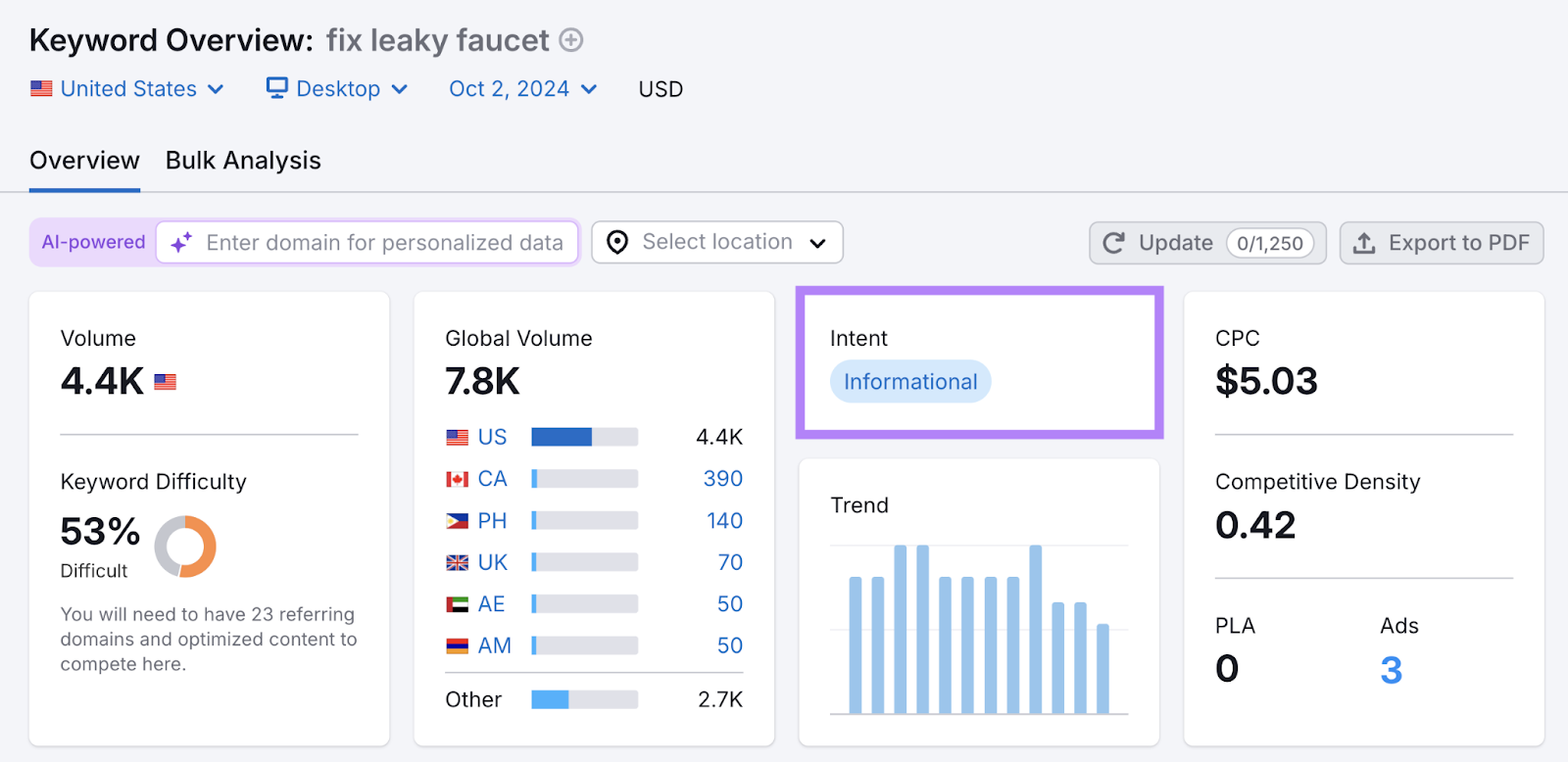Click the United States flag icon in header
Screen dimensions: 1568x762
click(x=41, y=89)
